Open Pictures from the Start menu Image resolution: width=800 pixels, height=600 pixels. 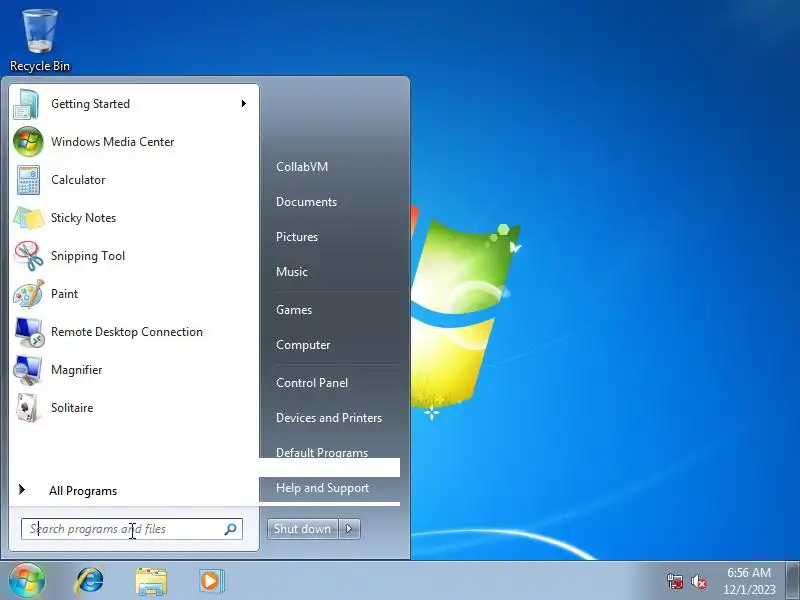[x=297, y=237]
